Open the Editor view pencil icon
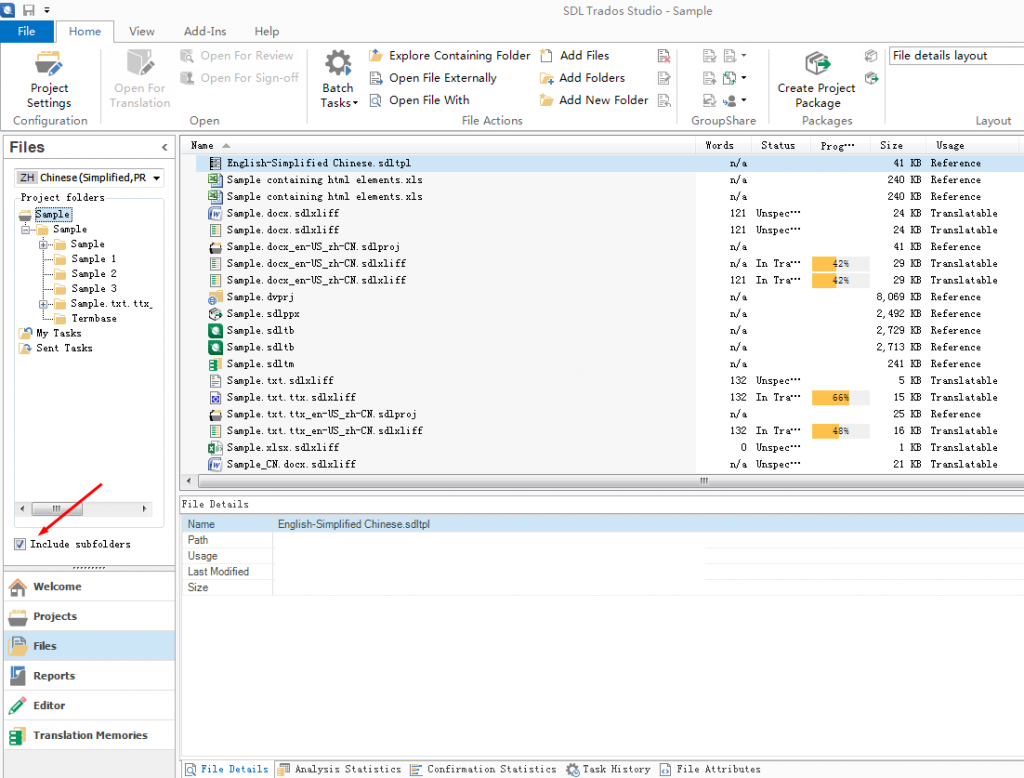The image size is (1024, 778). coord(17,706)
